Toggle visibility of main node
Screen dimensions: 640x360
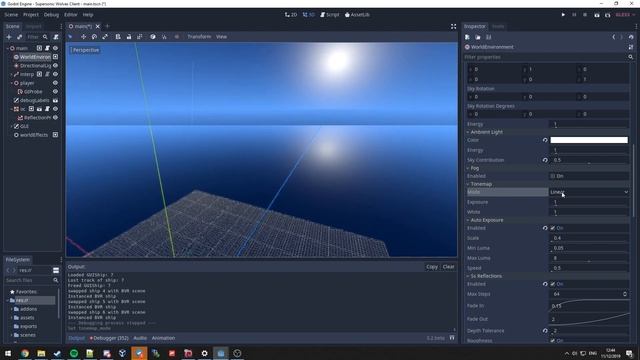56,48
